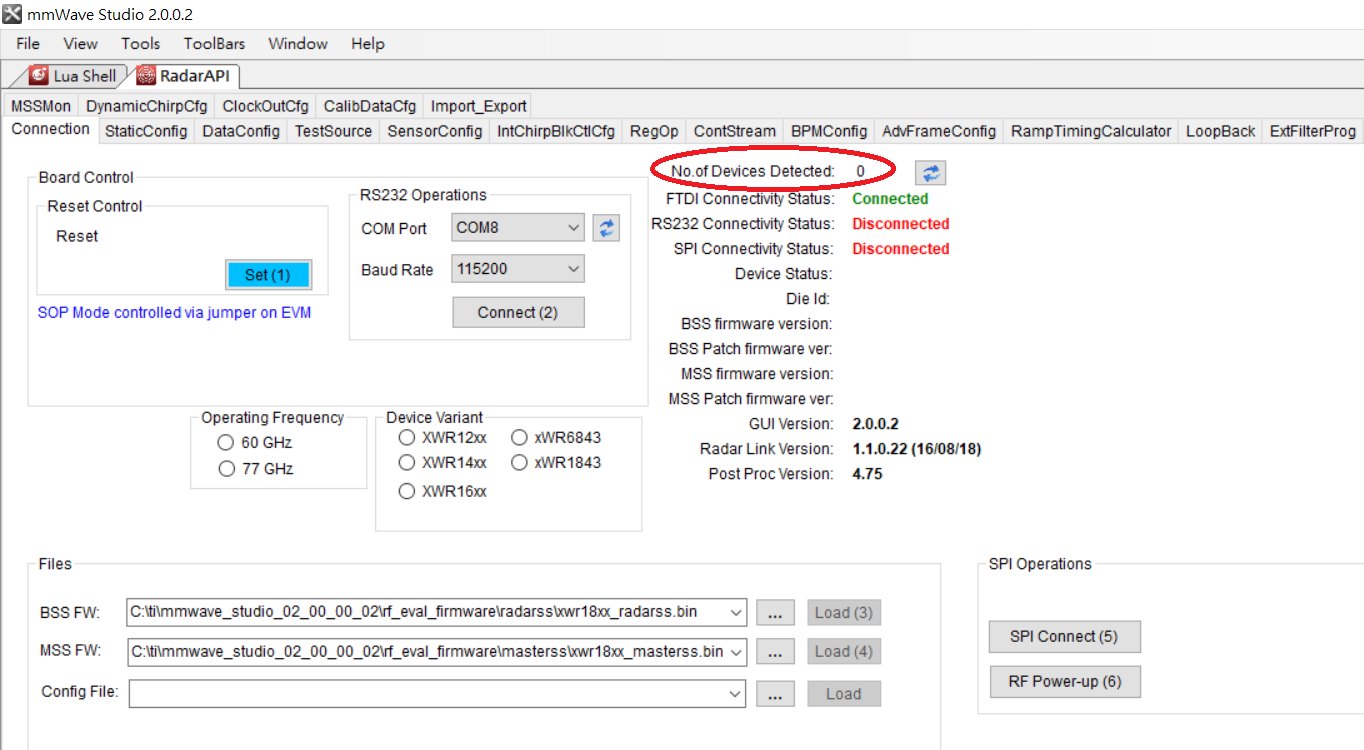
Task: Open the StaticConfig tab
Action: click(x=146, y=131)
